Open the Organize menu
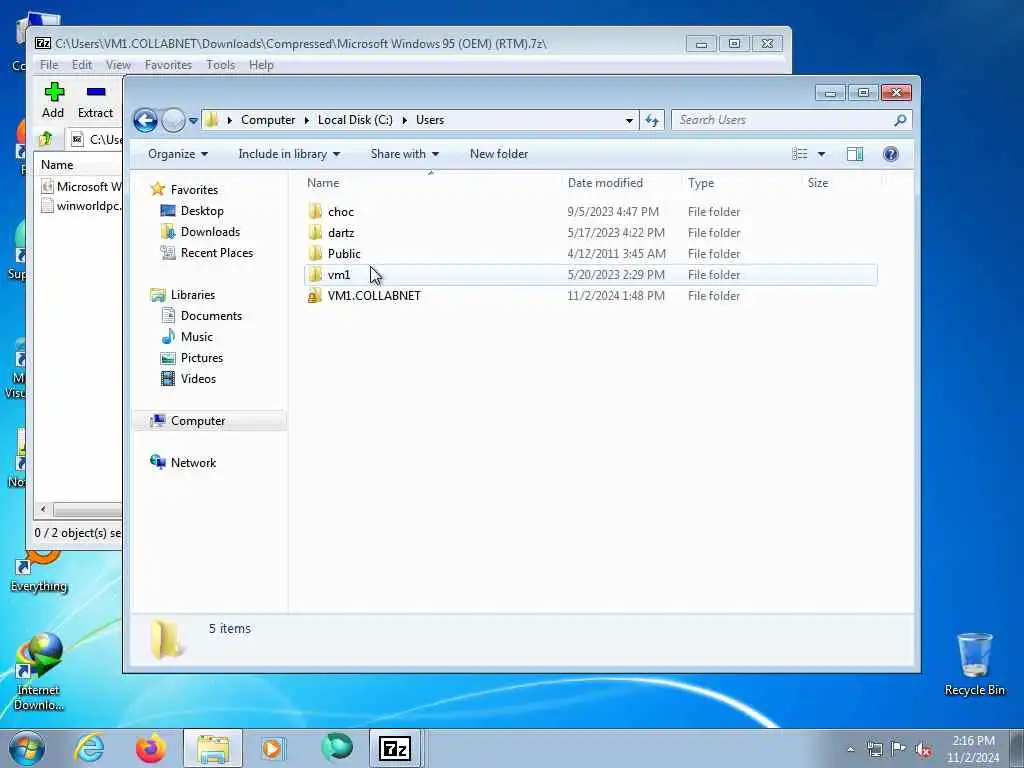Screen dimensions: 1024x768 [178, 154]
